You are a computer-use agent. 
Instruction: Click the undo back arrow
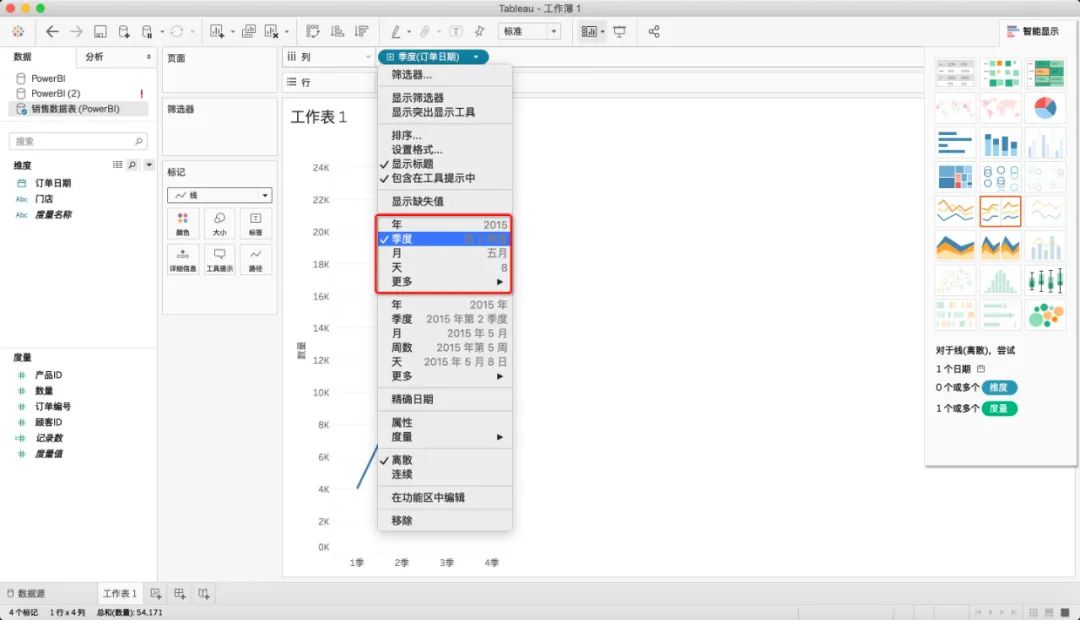(x=52, y=31)
